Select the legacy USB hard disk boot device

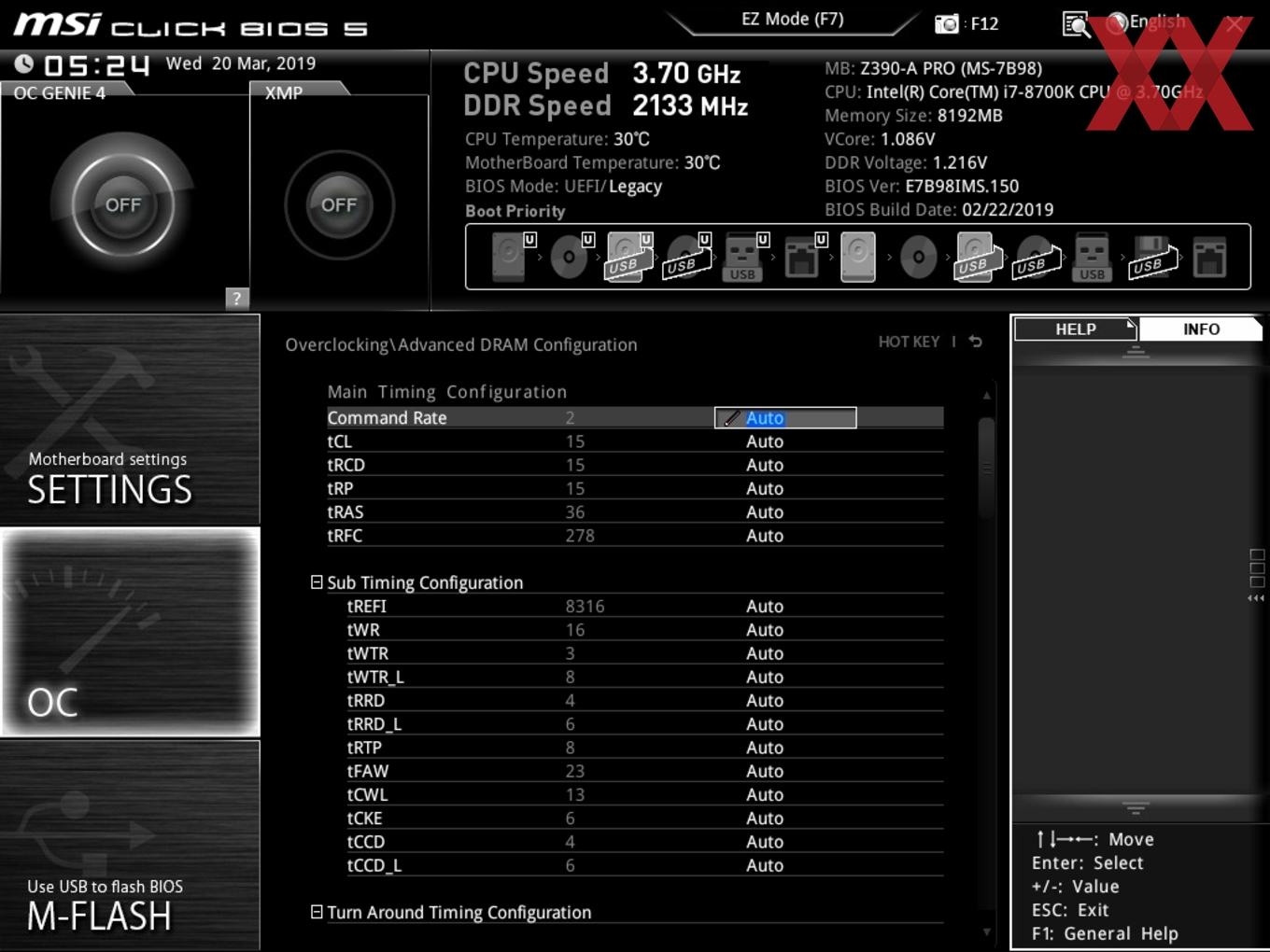pos(977,257)
